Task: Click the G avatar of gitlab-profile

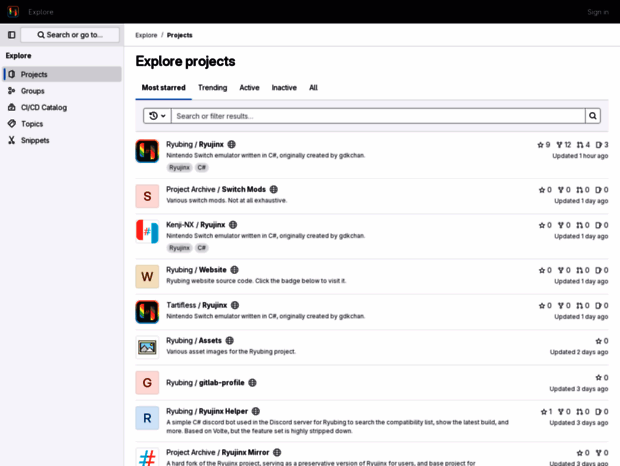Action: tap(147, 383)
